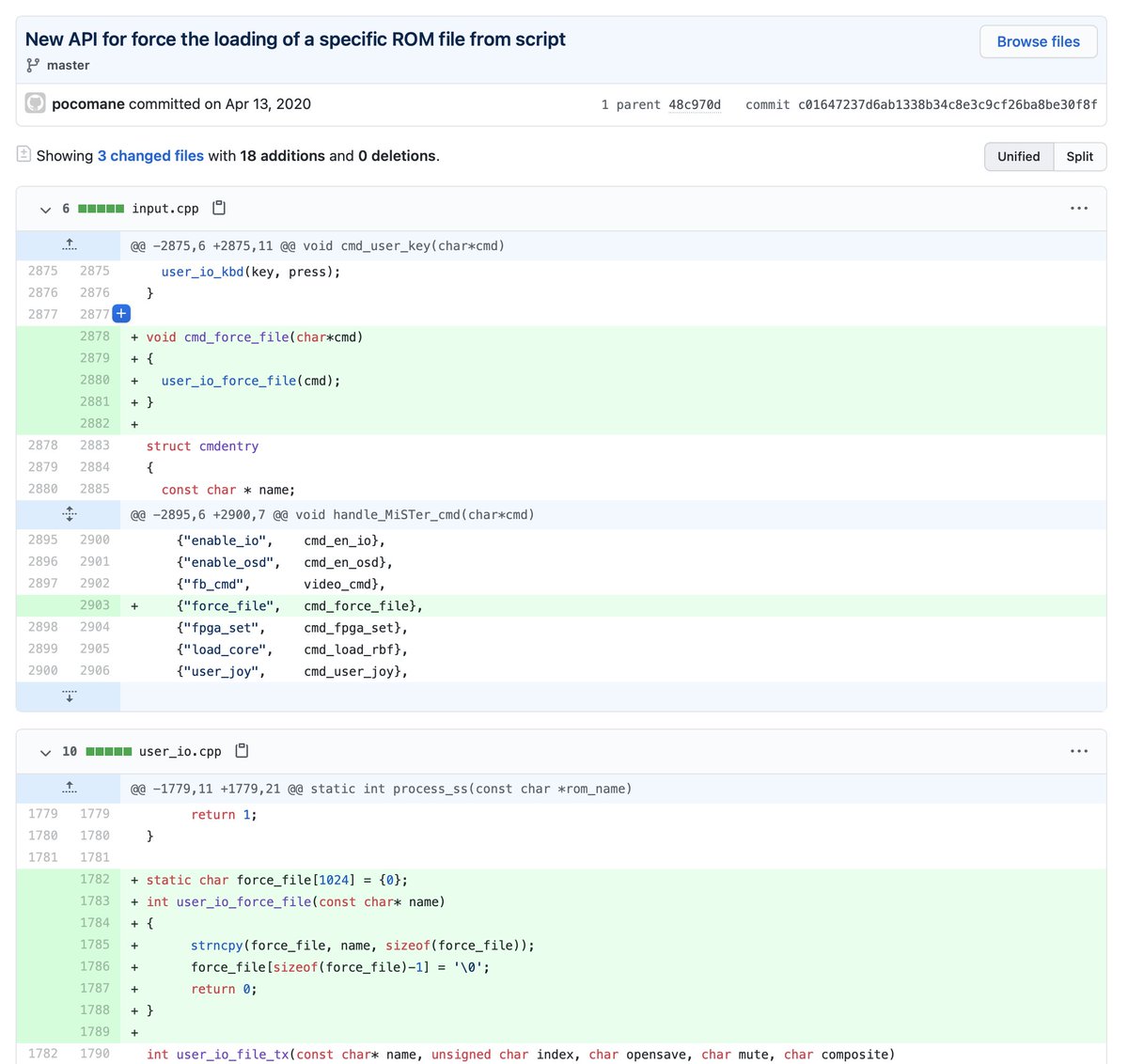Collapse the user_io.cpp file diff
Viewport: 1128px width, 1064px height.
point(45,752)
